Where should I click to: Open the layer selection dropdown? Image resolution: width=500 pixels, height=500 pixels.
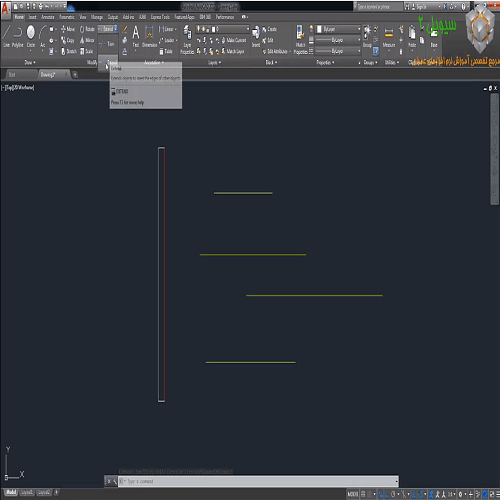pos(222,29)
